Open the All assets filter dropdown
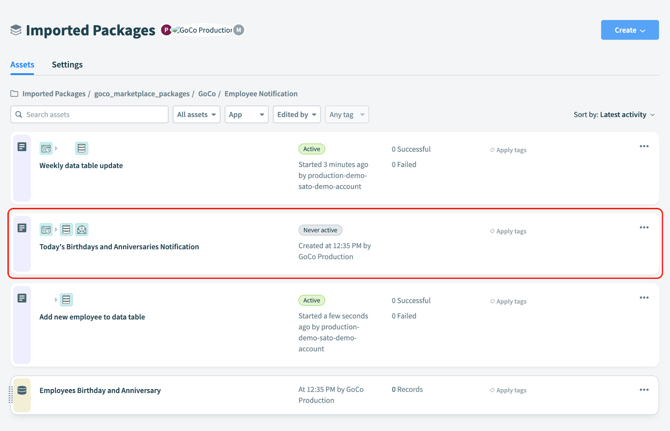The height and width of the screenshot is (431, 670). (x=196, y=115)
